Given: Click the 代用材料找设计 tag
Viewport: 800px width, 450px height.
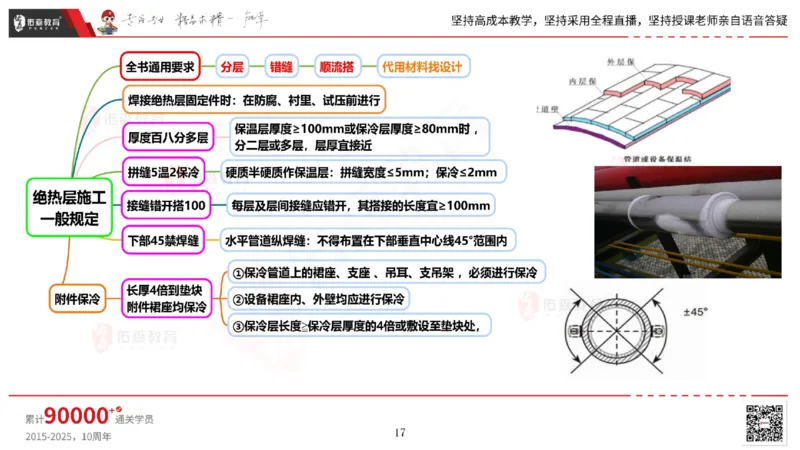Looking at the screenshot, I should click(422, 67).
